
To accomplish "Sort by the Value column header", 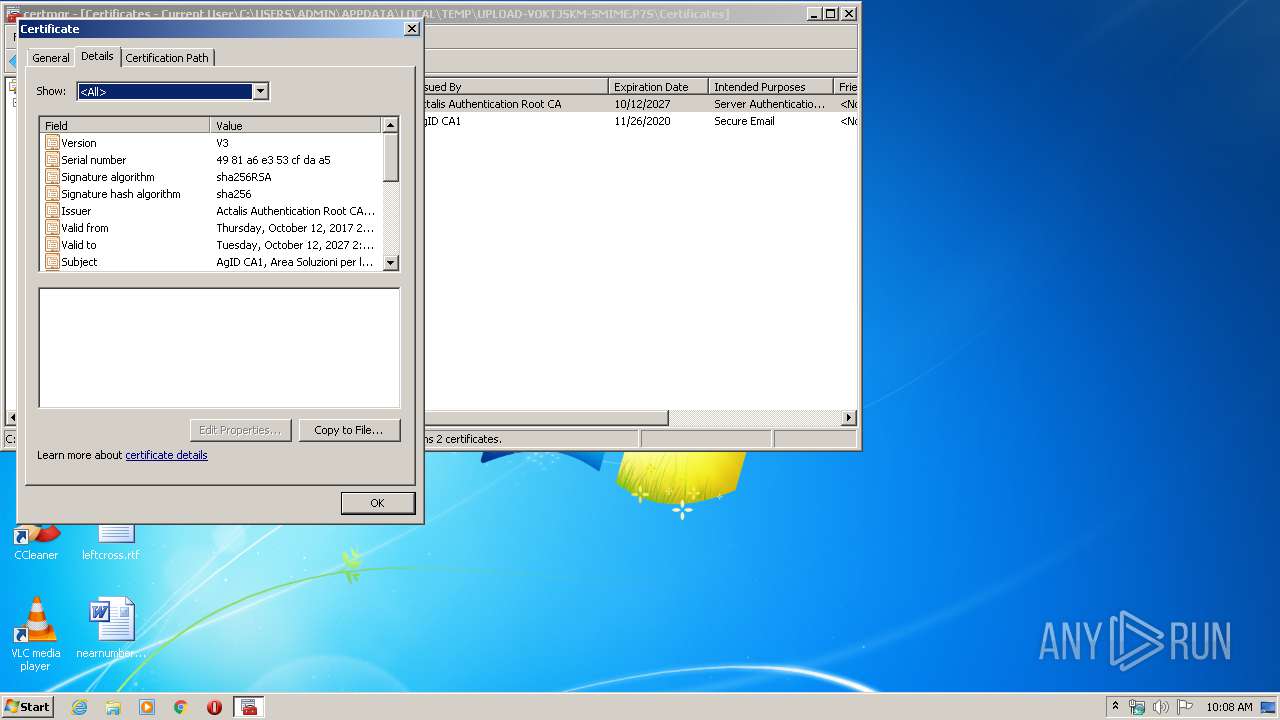I will pyautogui.click(x=296, y=126).
